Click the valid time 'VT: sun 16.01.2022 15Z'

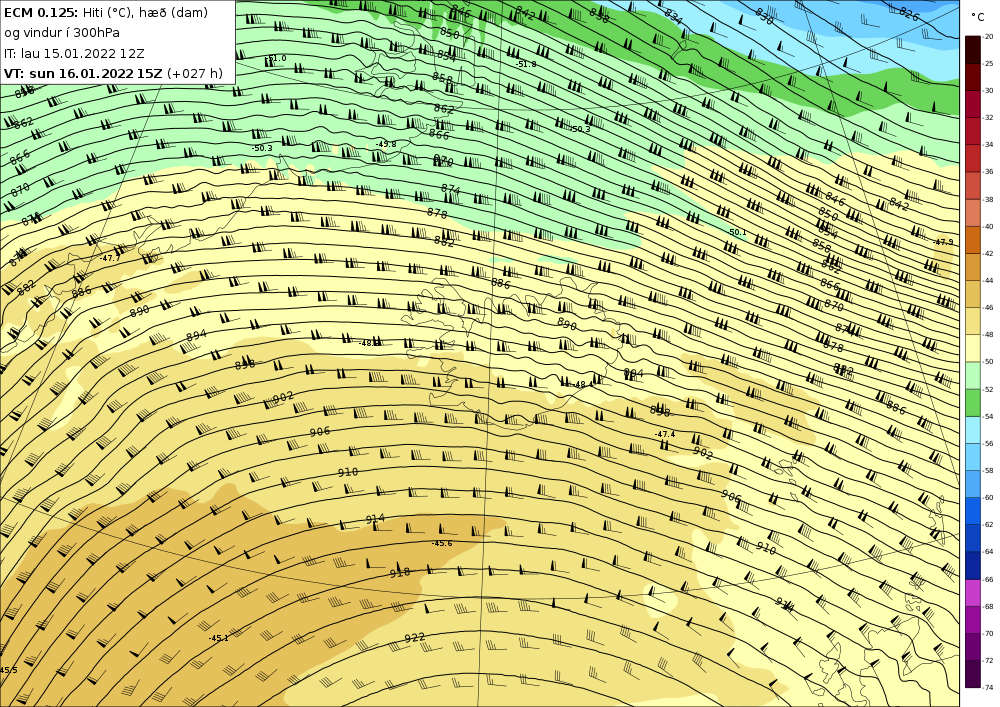click(x=84, y=73)
